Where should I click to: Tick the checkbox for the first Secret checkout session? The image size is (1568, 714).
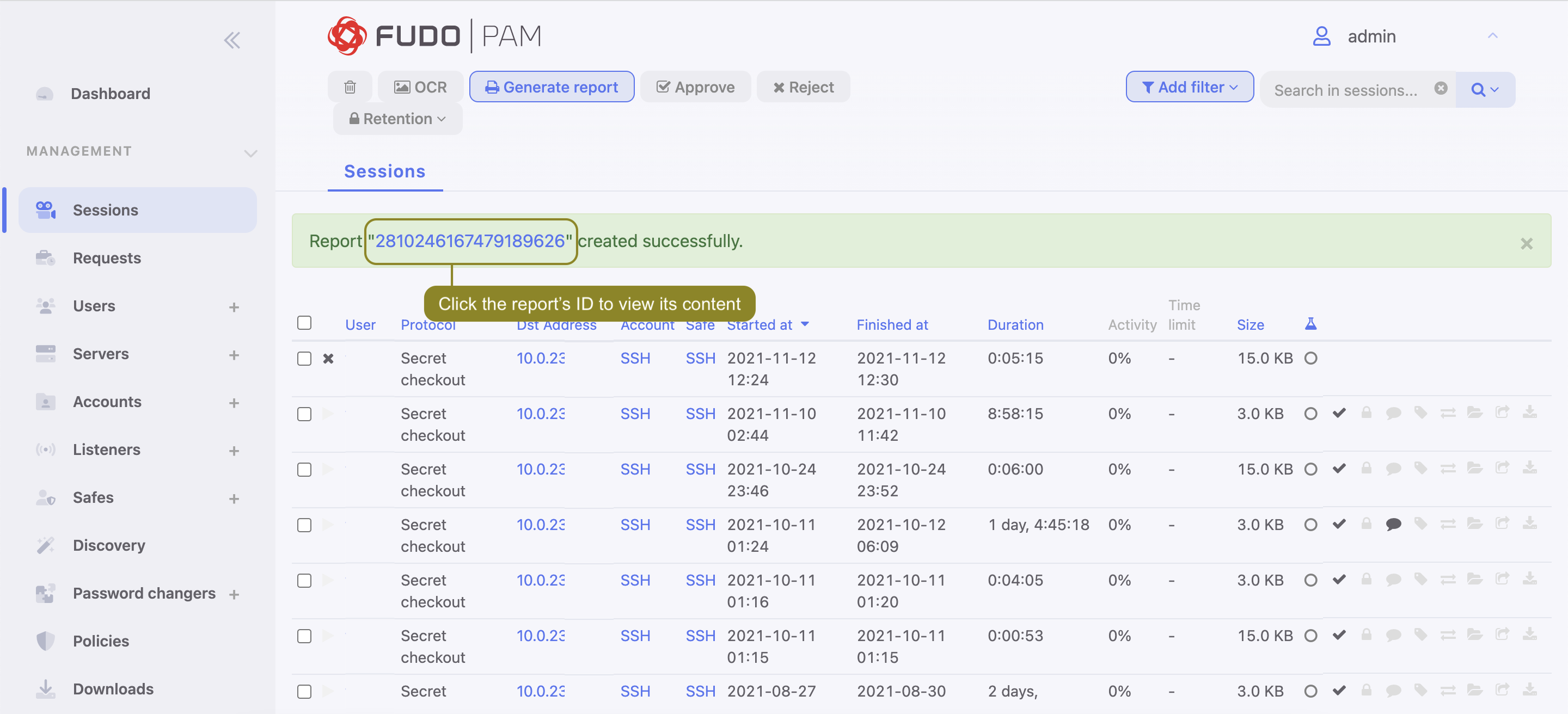coord(304,359)
